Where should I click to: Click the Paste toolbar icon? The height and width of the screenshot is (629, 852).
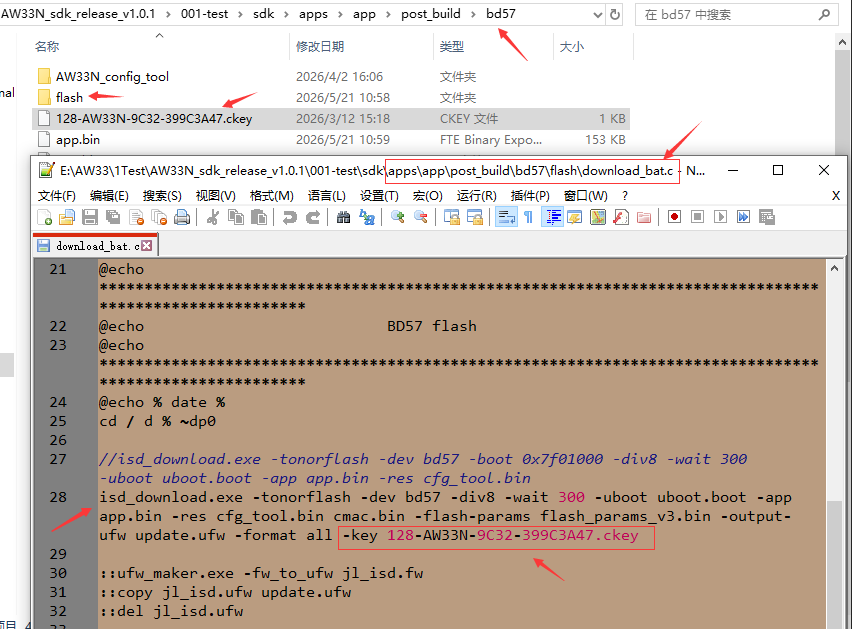click(259, 217)
